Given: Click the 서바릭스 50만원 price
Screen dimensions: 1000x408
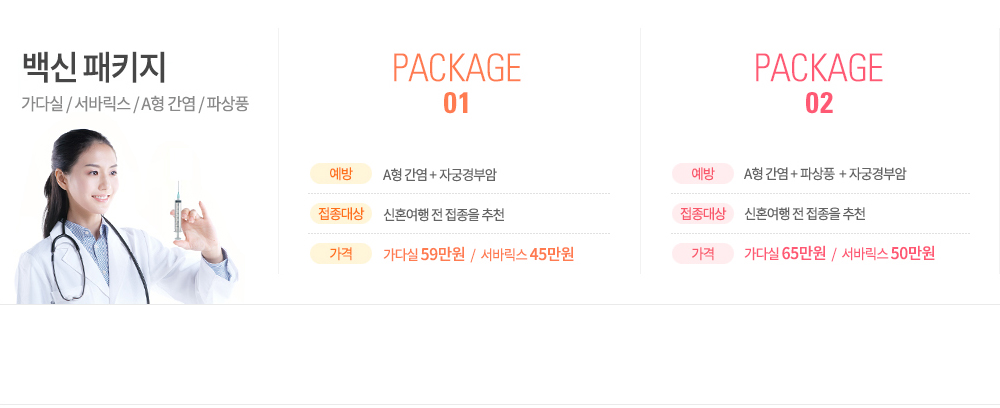Looking at the screenshot, I should click(888, 254).
